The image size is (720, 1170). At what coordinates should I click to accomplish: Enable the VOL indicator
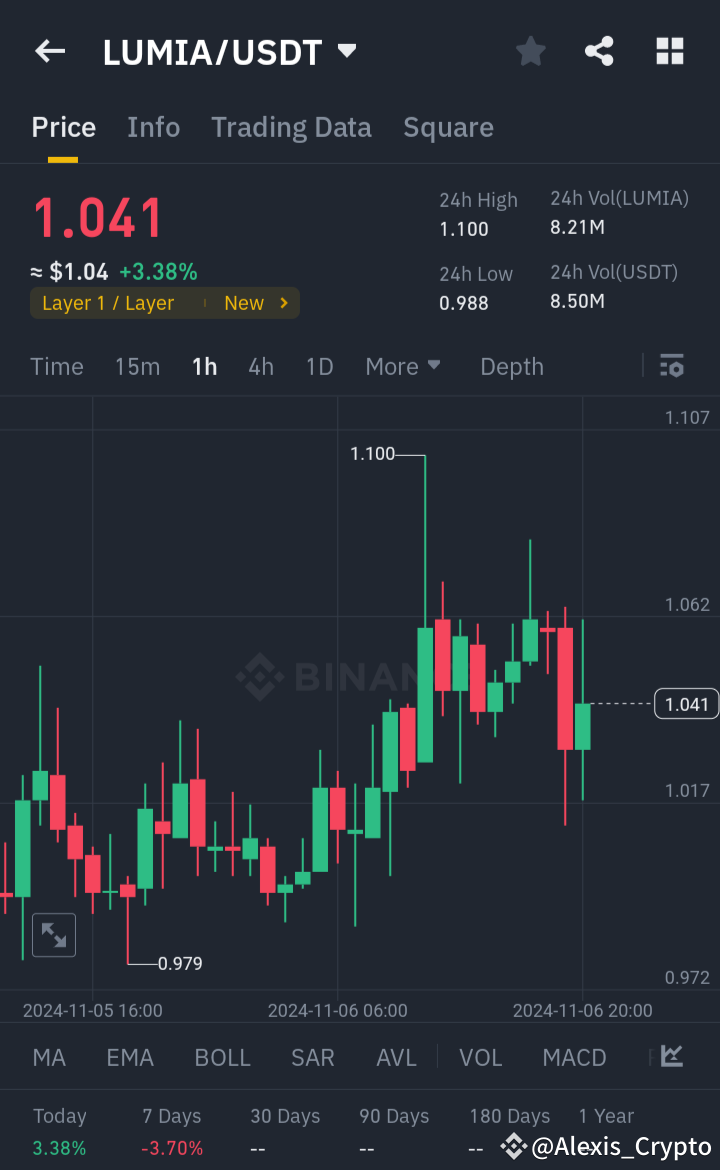[480, 1057]
